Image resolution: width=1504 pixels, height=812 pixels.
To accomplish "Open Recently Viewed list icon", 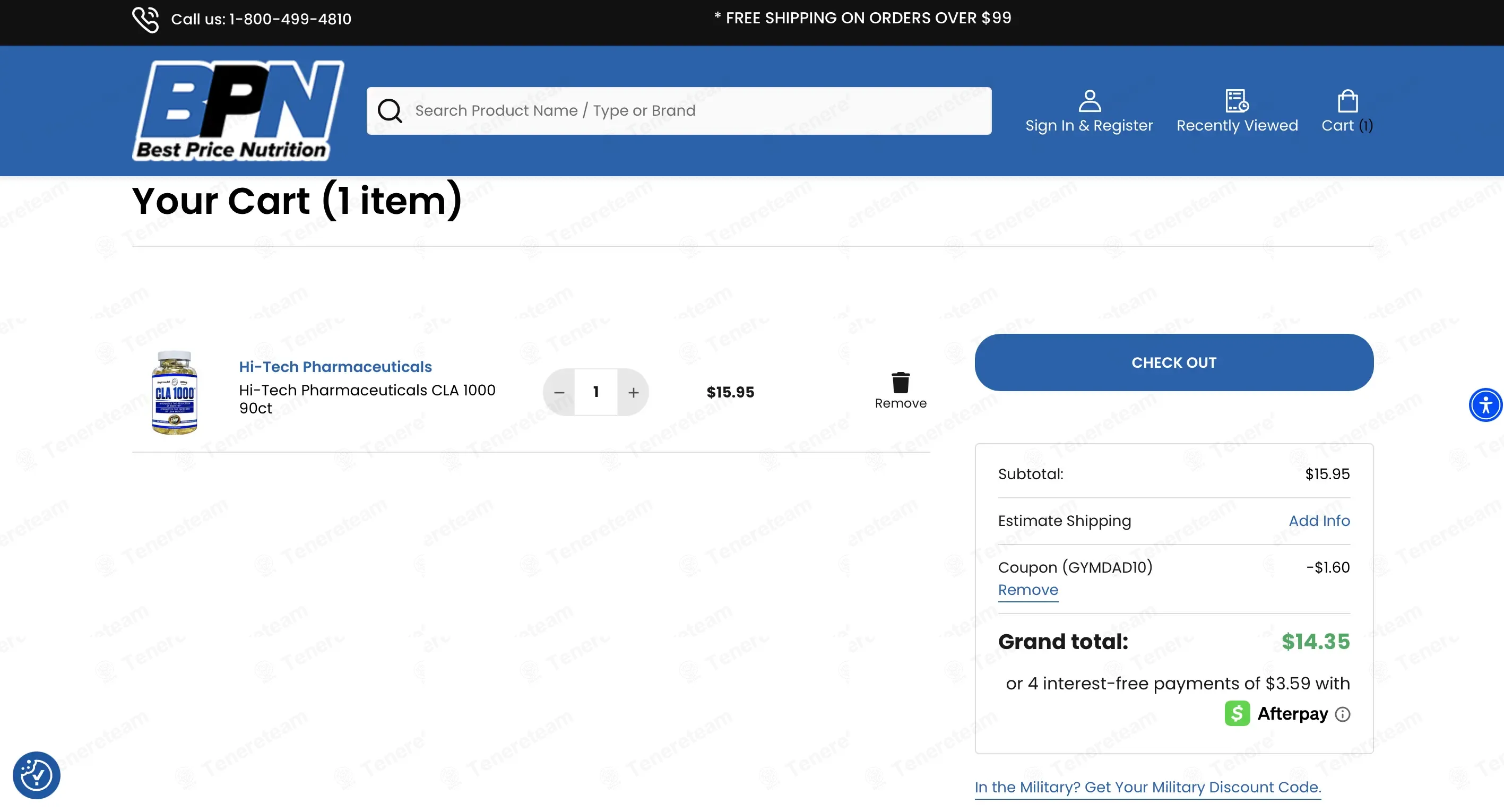I will point(1237,100).
